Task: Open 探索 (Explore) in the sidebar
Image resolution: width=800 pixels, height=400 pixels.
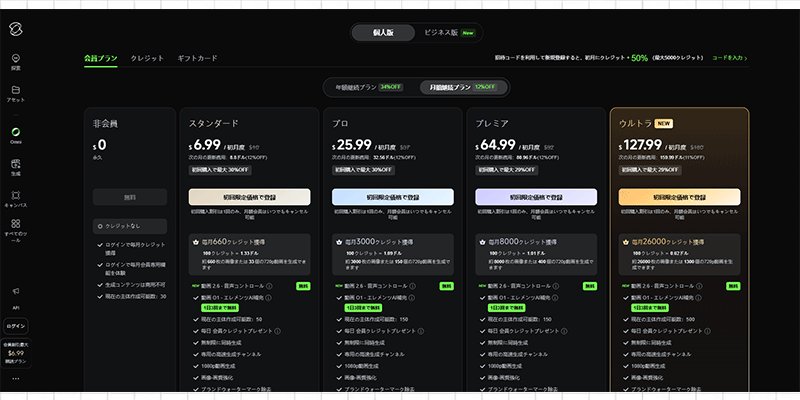Action: (16, 62)
